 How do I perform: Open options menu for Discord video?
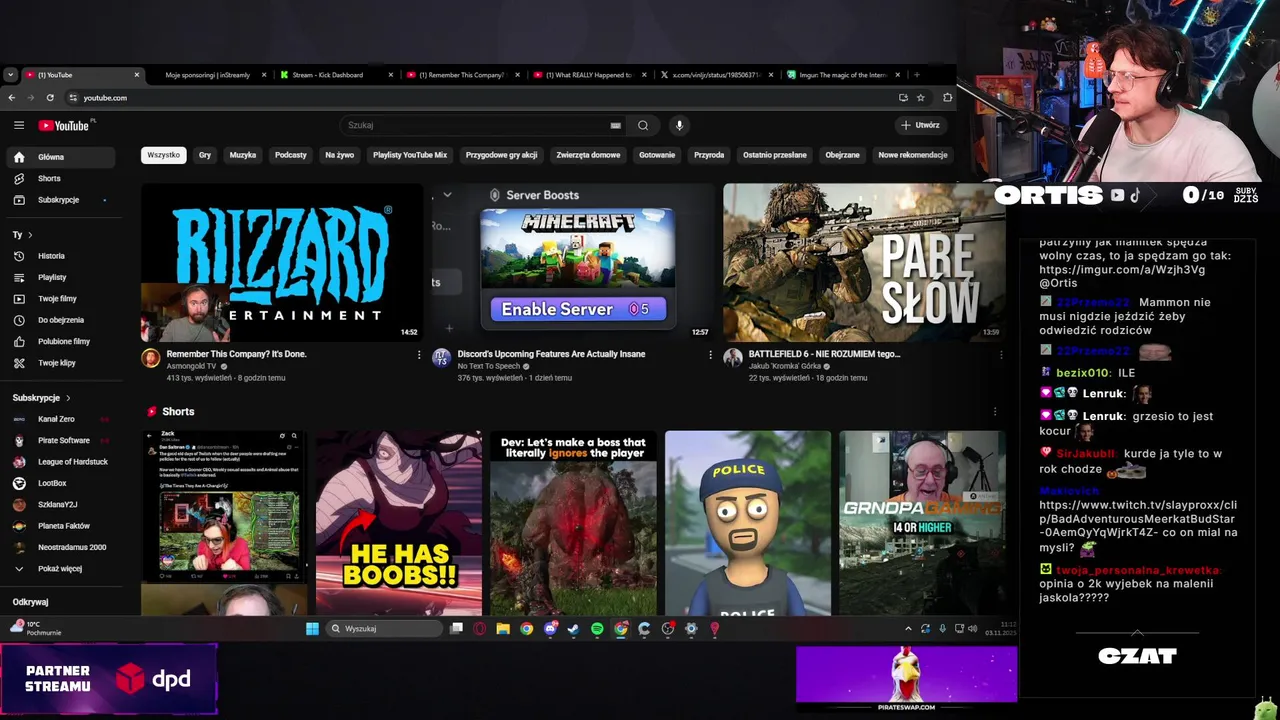710,355
